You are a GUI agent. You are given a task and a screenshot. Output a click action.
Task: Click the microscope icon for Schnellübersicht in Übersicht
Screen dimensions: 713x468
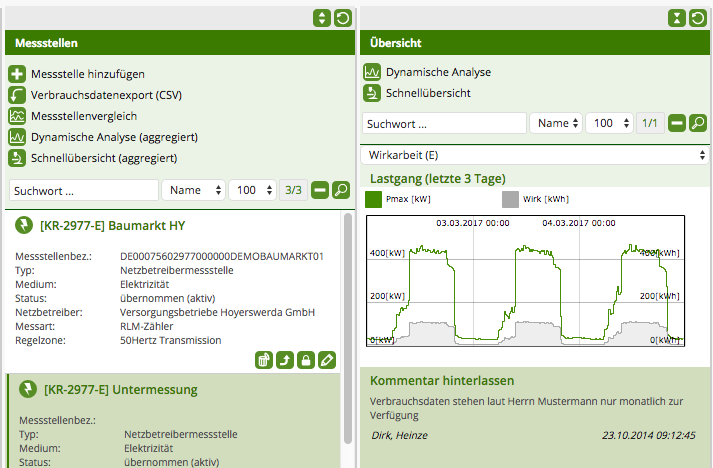pyautogui.click(x=371, y=93)
